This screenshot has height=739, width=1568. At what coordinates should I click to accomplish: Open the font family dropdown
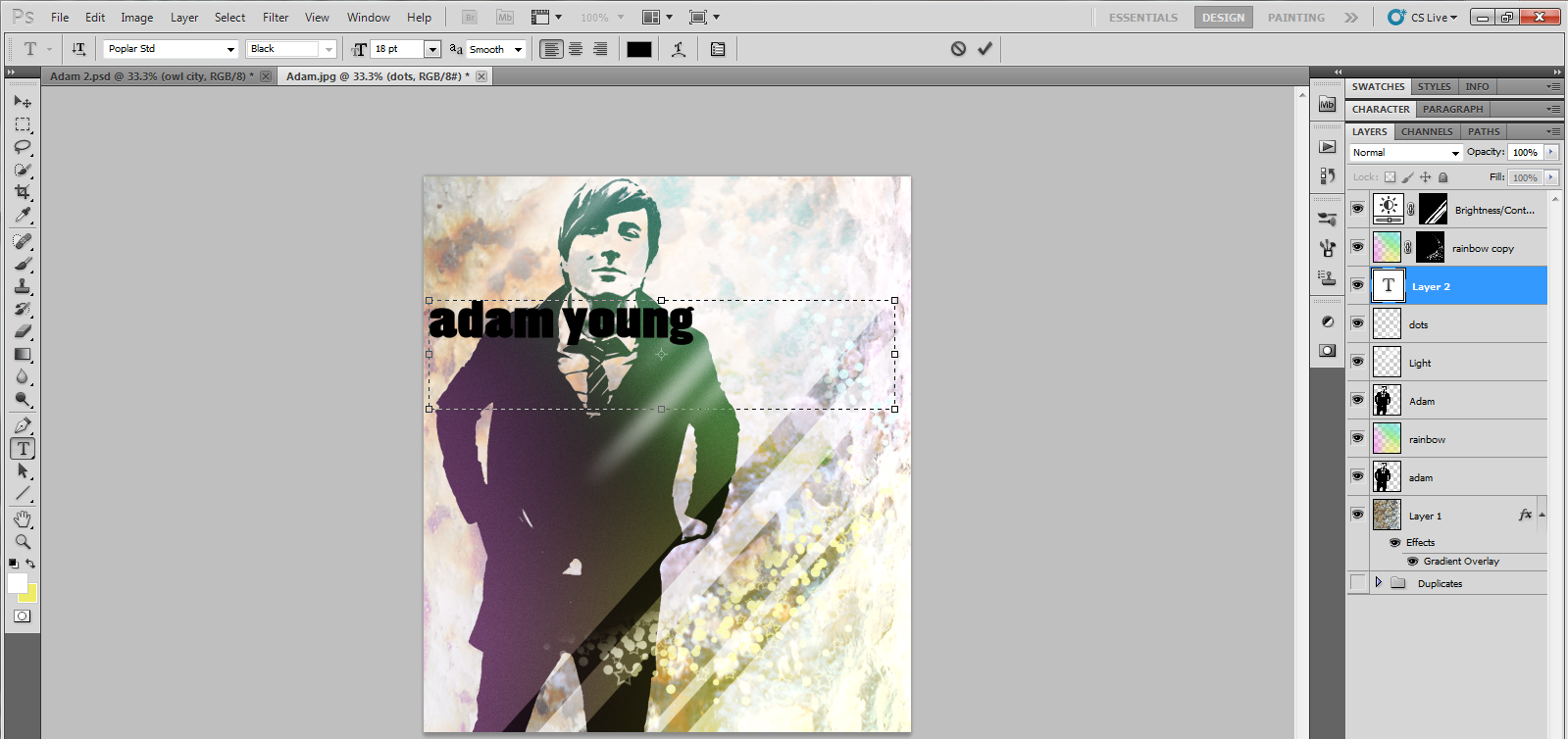(x=231, y=49)
